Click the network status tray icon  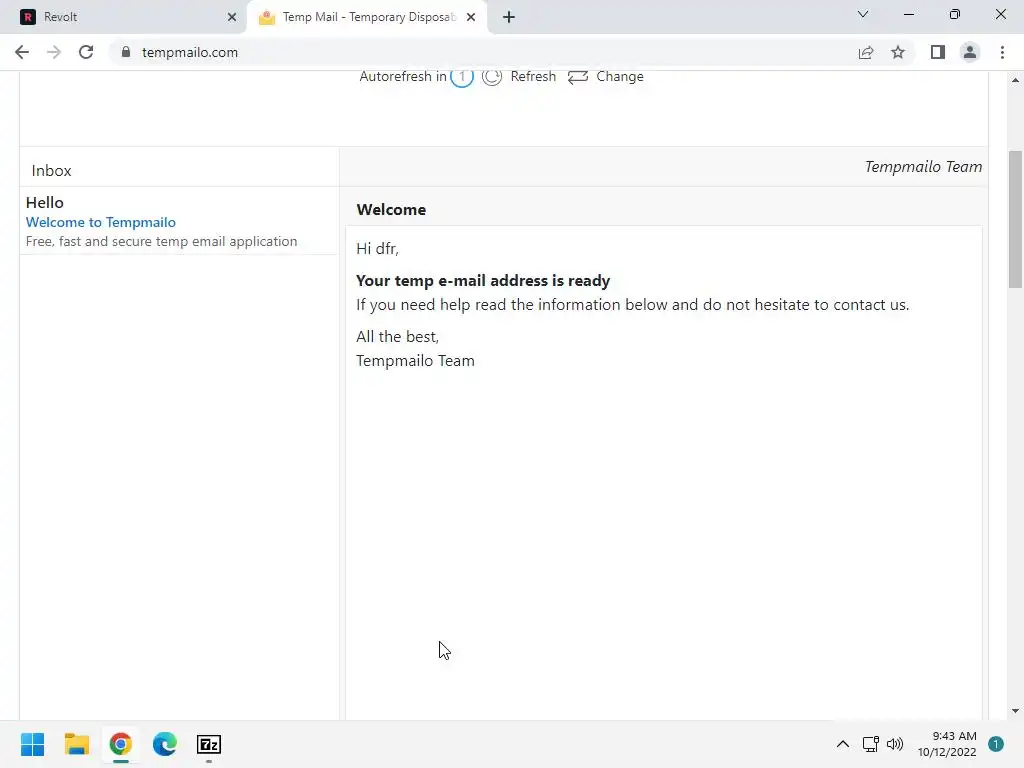[x=871, y=744]
